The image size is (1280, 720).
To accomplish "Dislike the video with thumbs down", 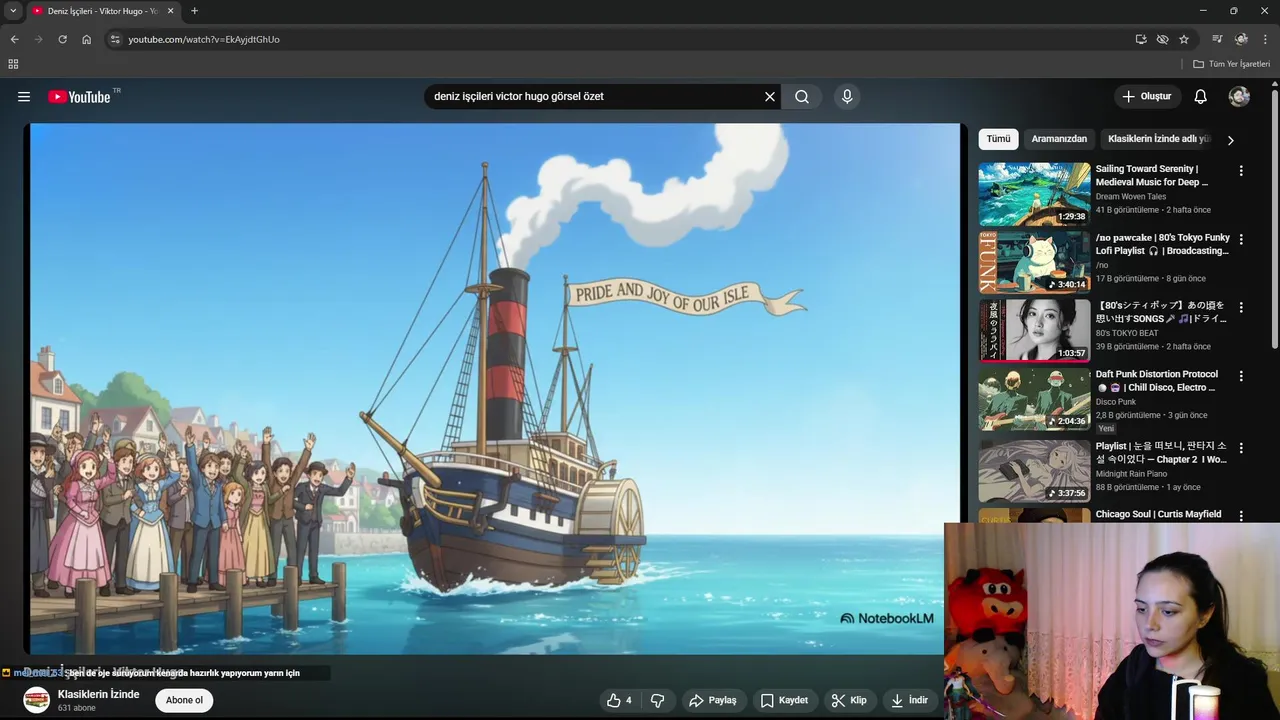I will click(658, 700).
